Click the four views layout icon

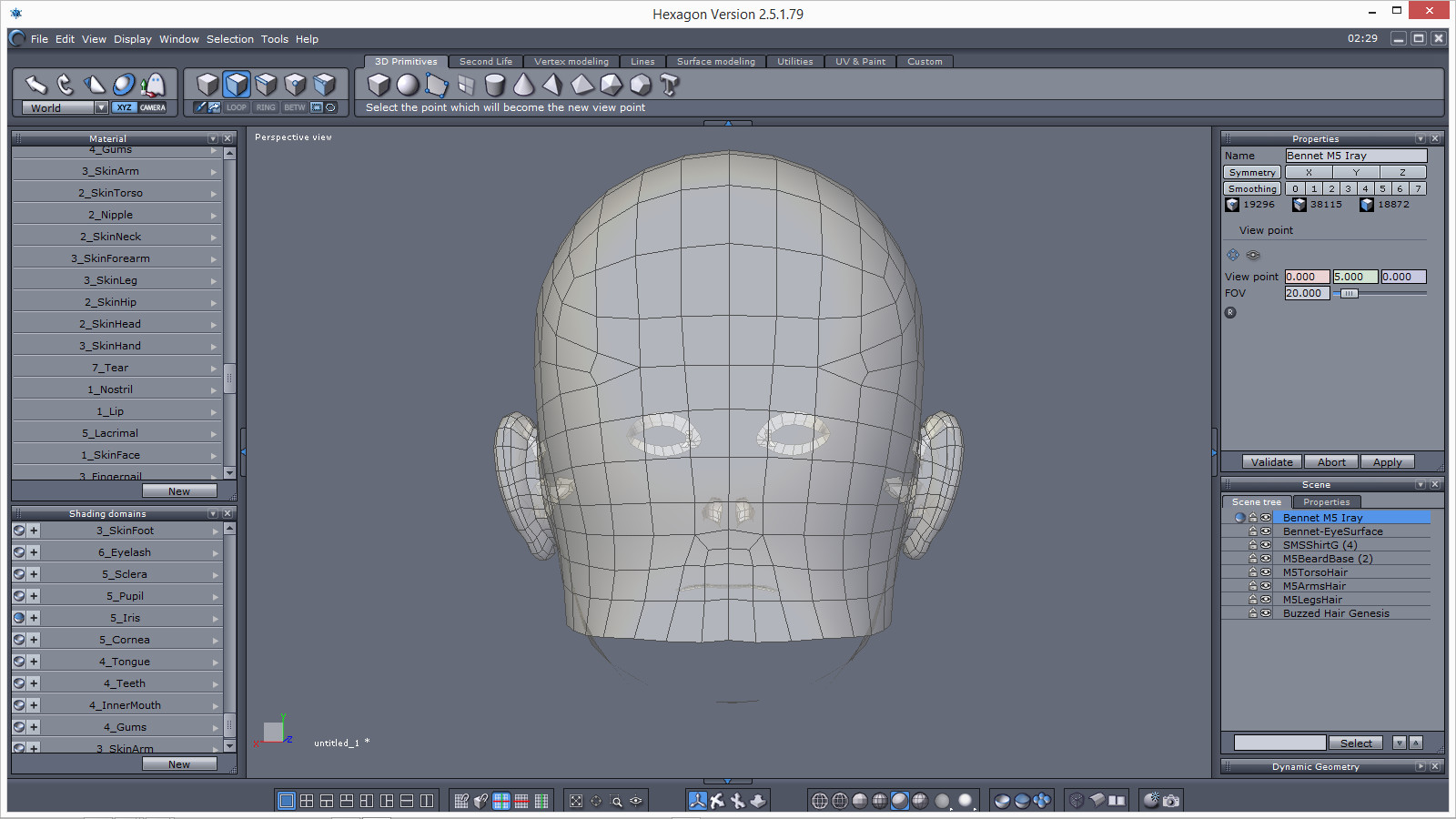pos(307,801)
